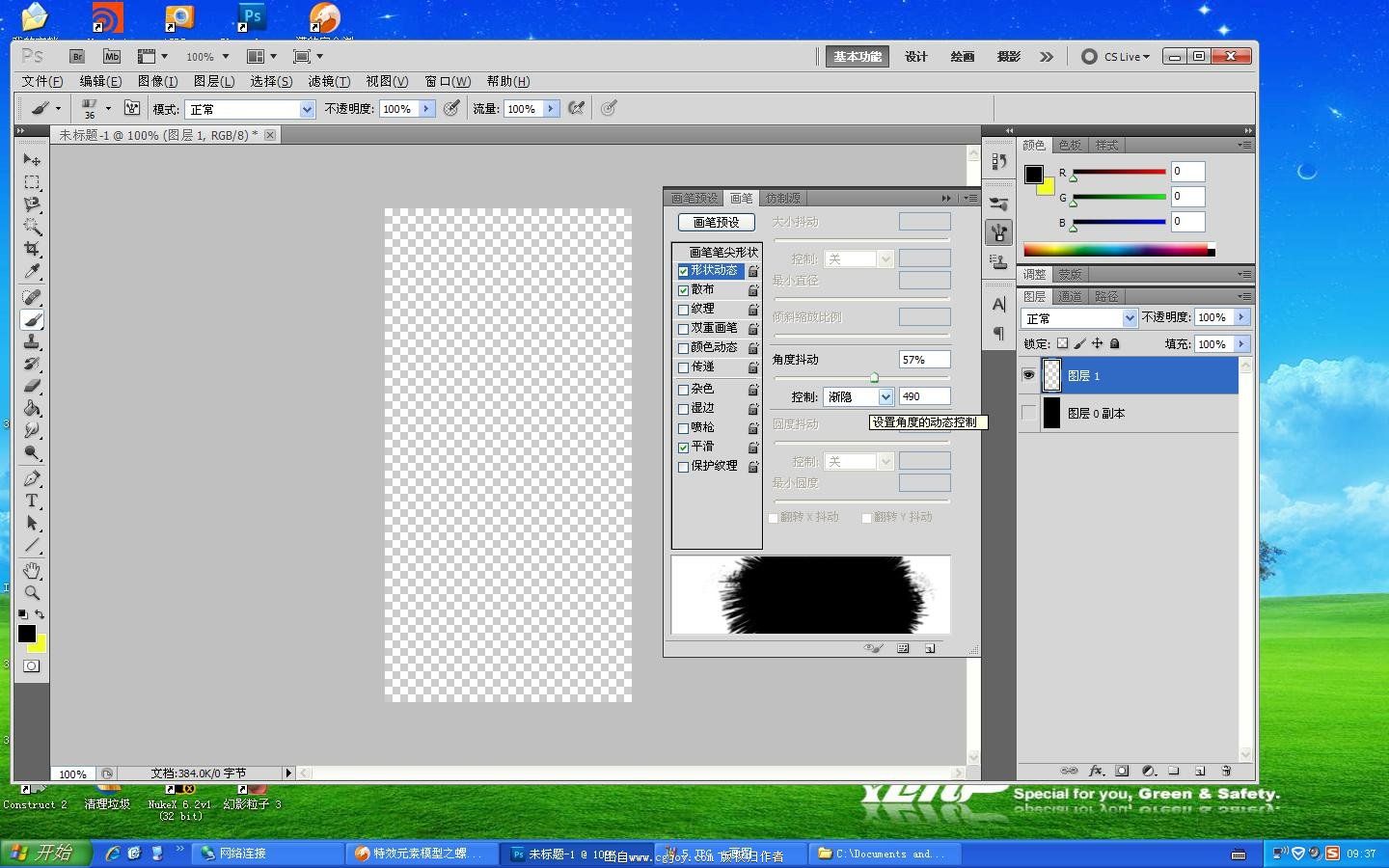Switch to 通道 channels tab
Viewport: 1389px width, 868px height.
(1070, 296)
